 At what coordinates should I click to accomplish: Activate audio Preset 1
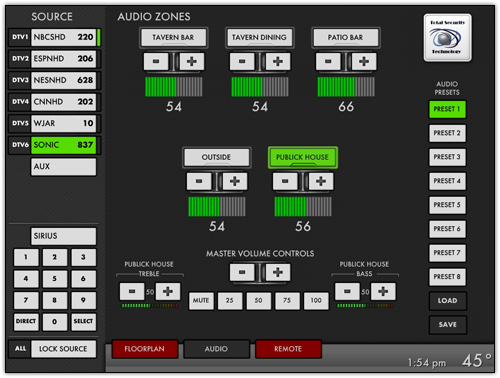tap(447, 109)
